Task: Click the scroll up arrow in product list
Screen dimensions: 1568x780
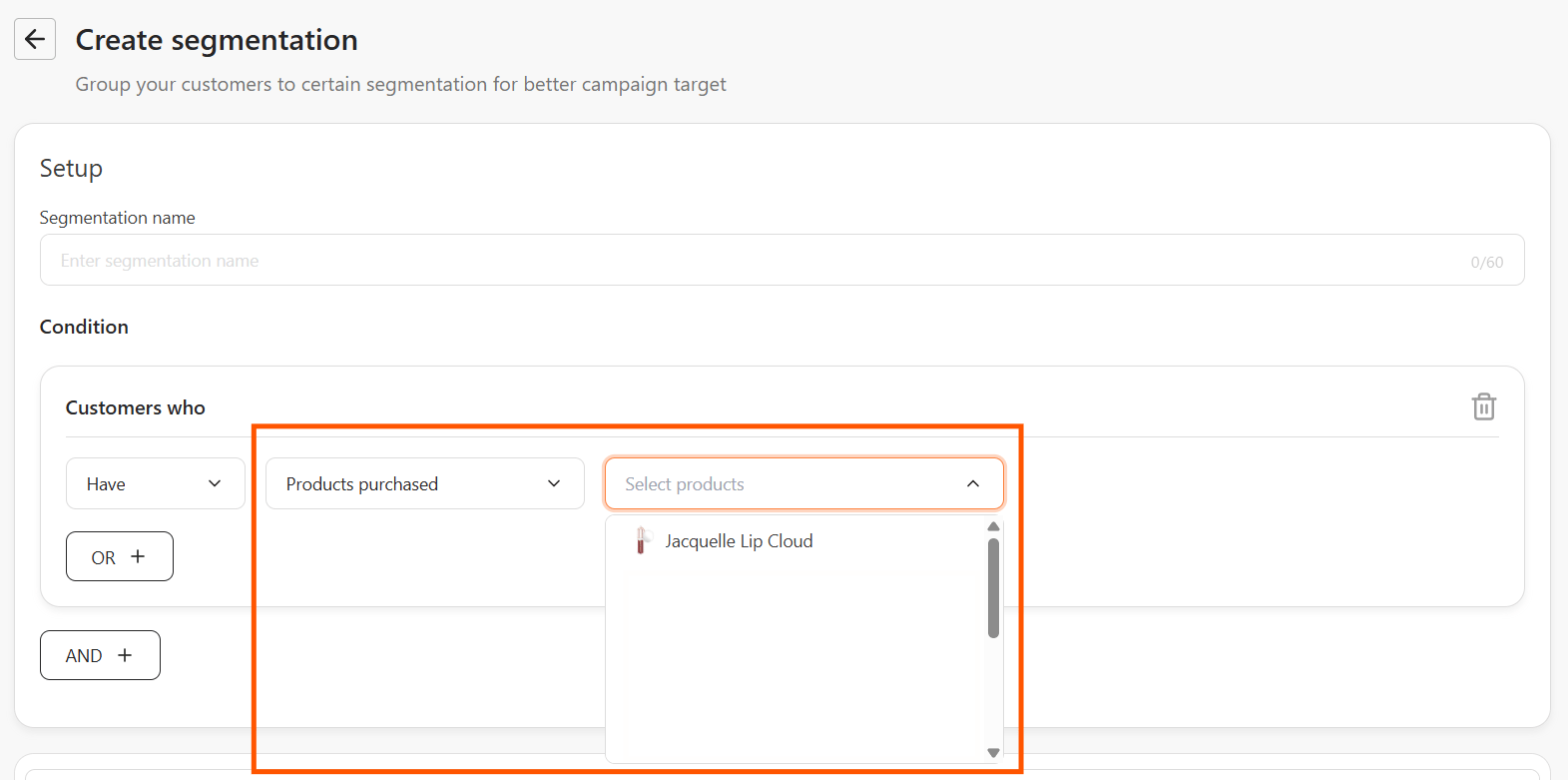Action: 993,526
